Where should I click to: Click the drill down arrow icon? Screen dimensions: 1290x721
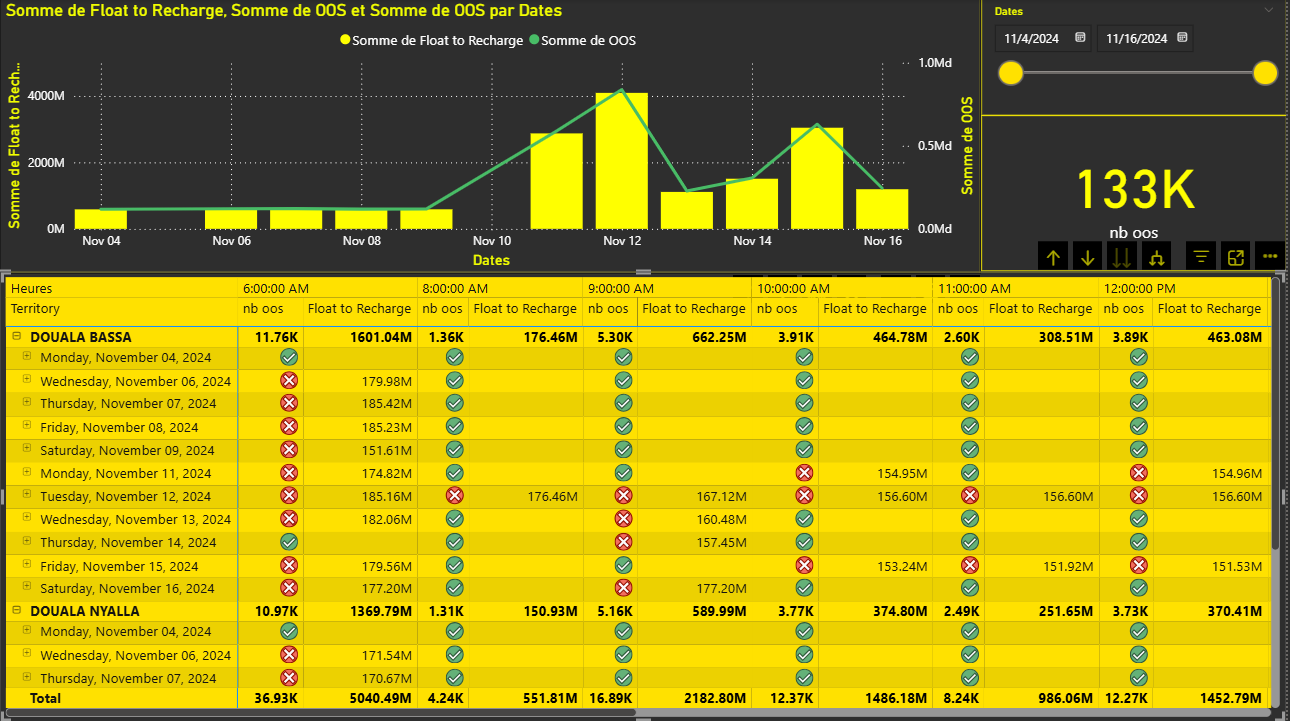[x=1087, y=256]
